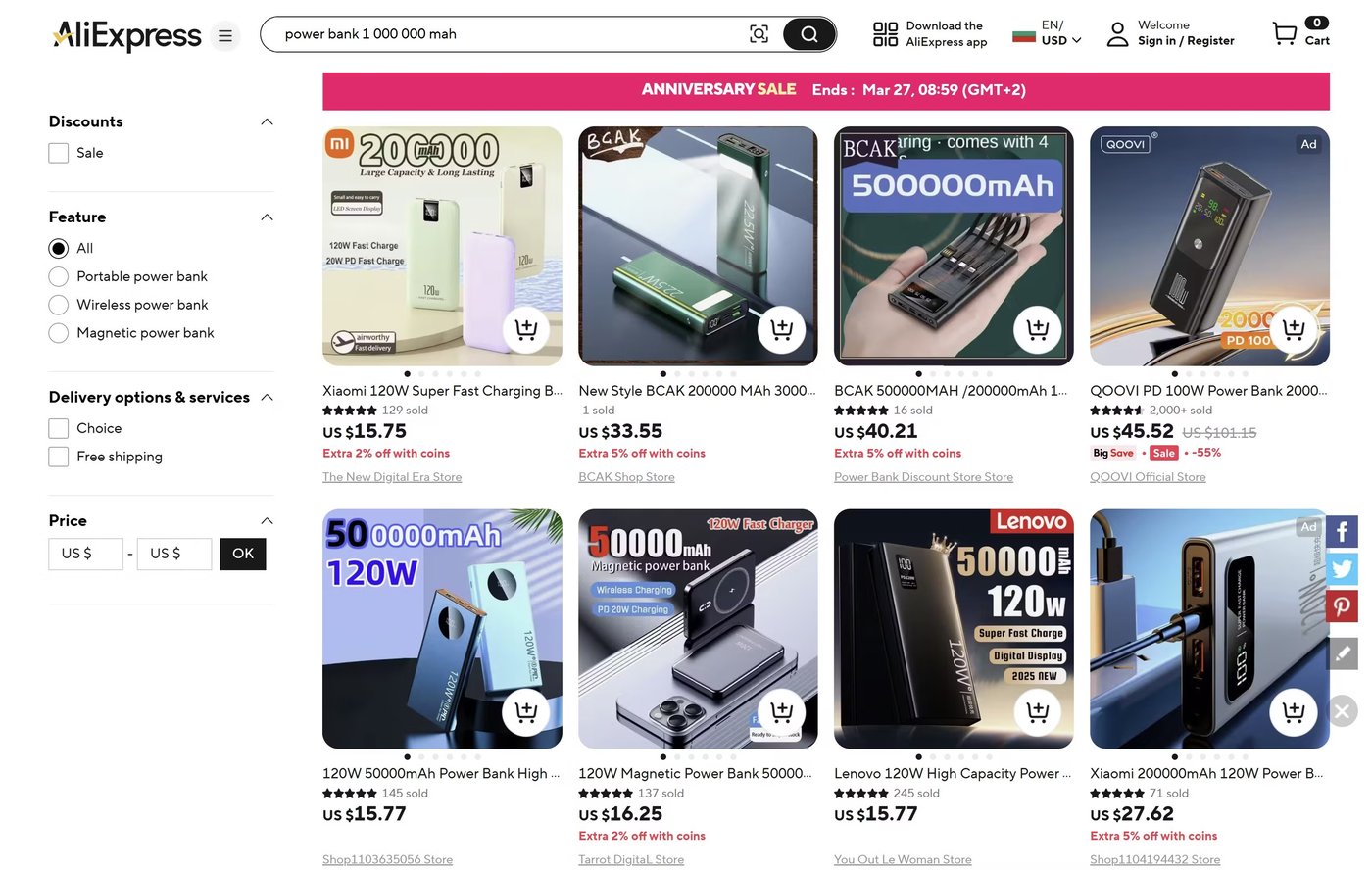
Task: Collapse the Price filter section
Action: pyautogui.click(x=267, y=520)
